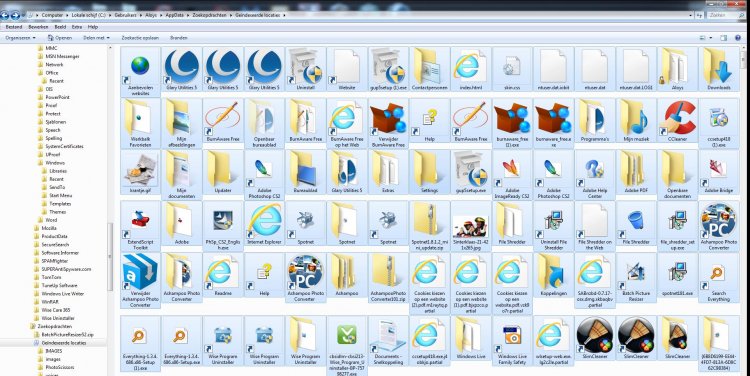Select the Internet Explorer shortcut icon
Viewport: 750px width, 376px height.
click(265, 222)
